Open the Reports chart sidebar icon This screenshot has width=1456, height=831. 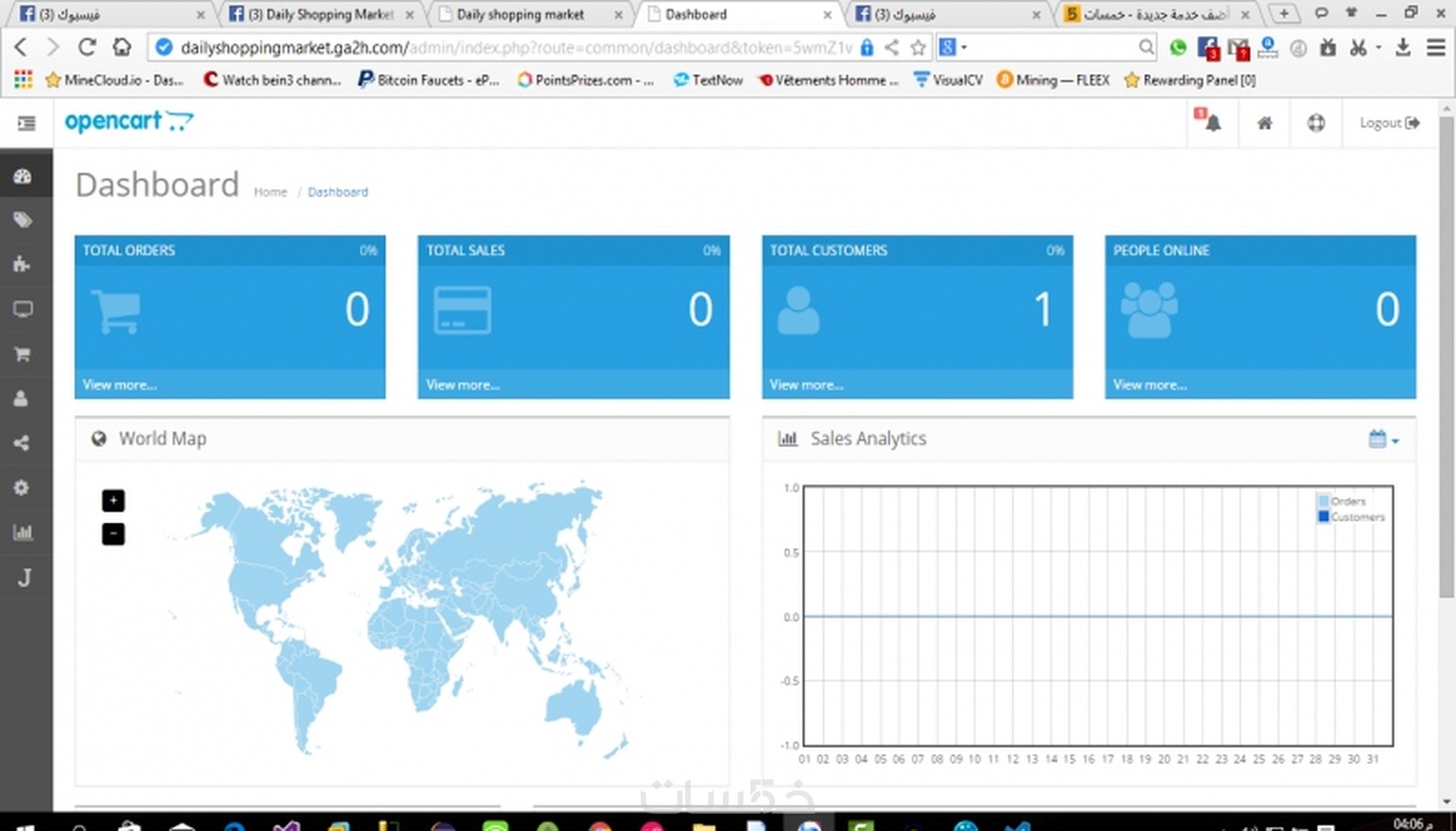click(x=23, y=532)
